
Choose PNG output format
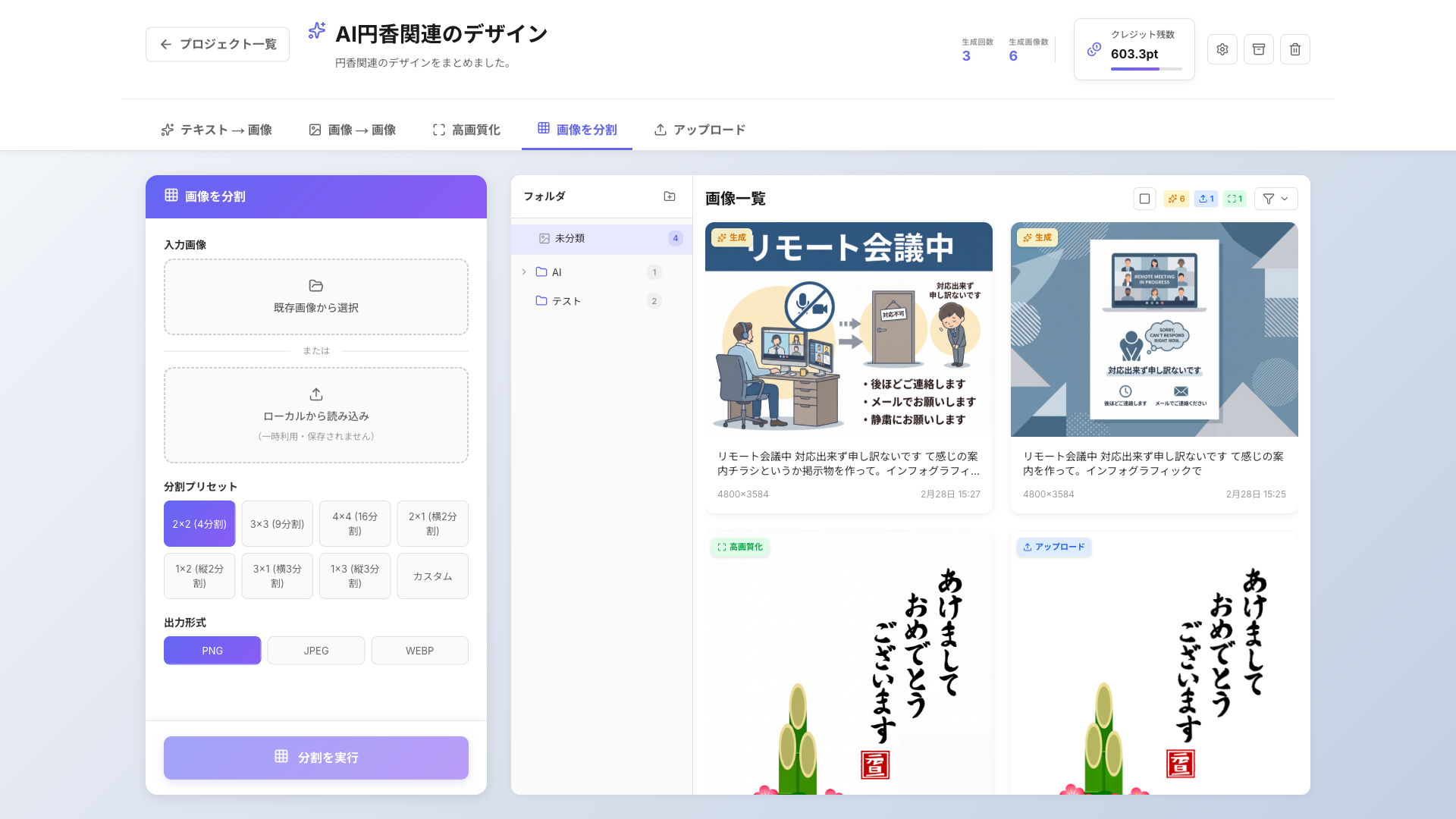pos(212,651)
